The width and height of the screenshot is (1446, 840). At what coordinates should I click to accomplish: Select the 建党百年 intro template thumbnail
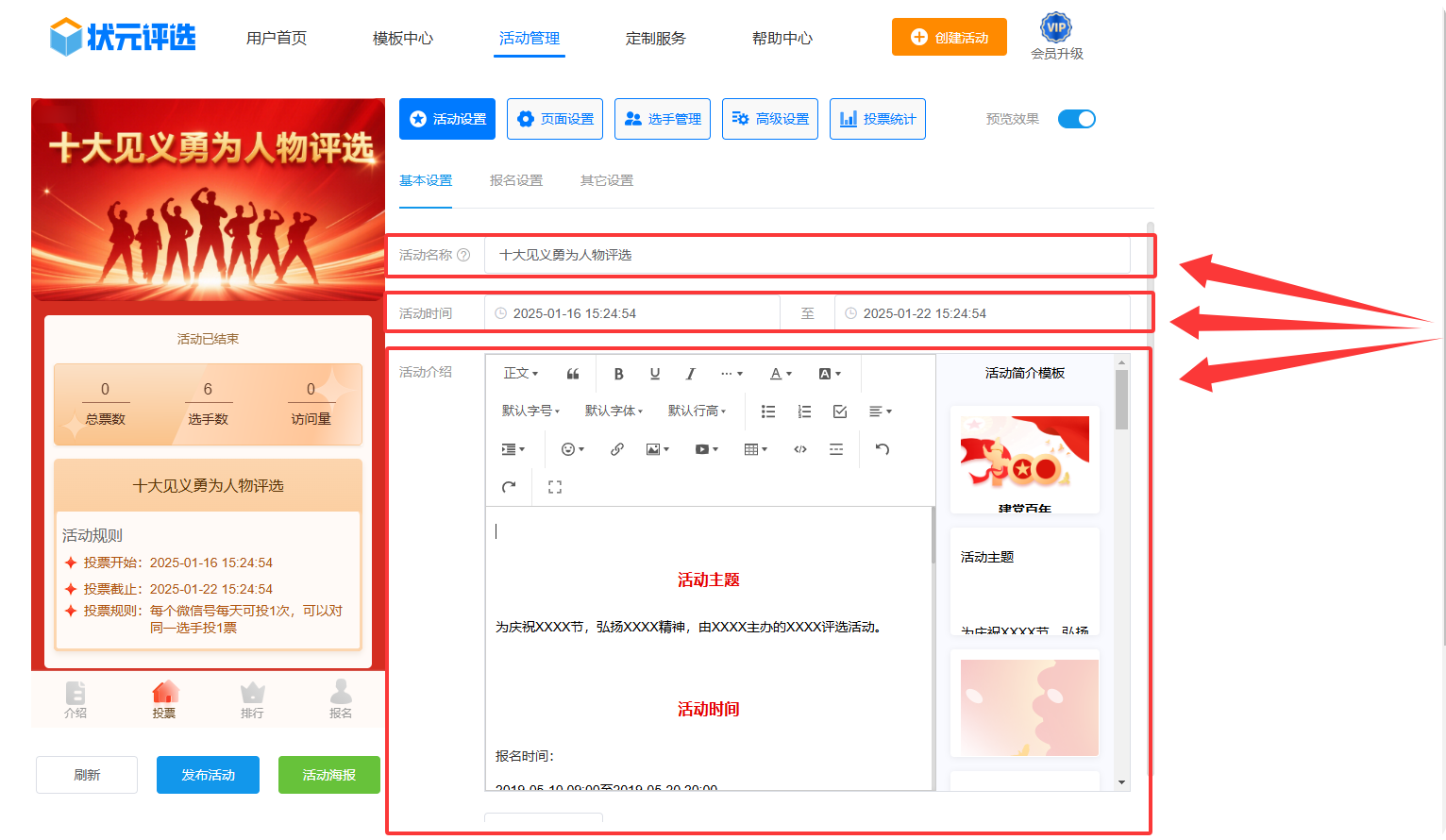pyautogui.click(x=1025, y=460)
